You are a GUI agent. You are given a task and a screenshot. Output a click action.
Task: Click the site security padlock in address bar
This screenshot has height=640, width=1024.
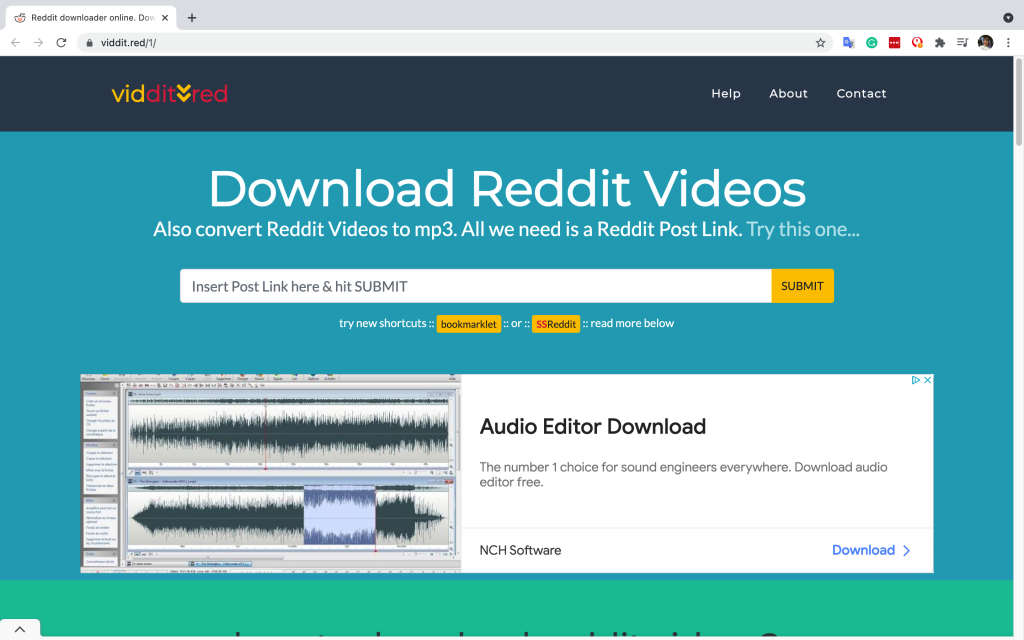pos(89,43)
